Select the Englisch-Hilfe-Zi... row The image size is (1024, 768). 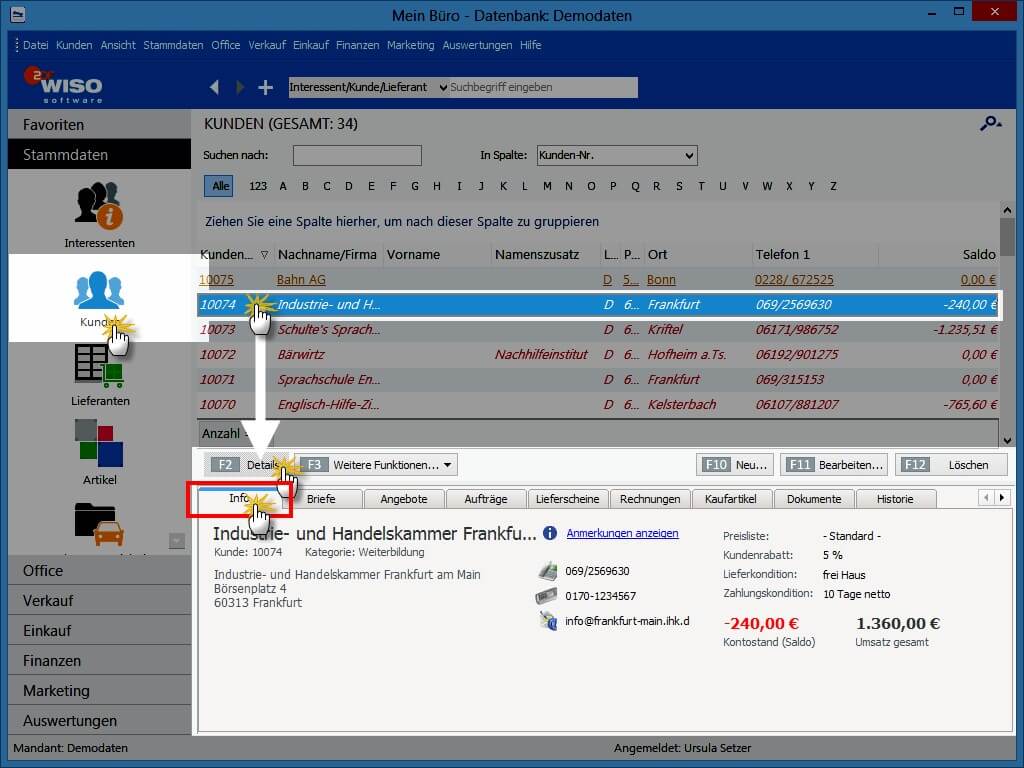click(598, 404)
